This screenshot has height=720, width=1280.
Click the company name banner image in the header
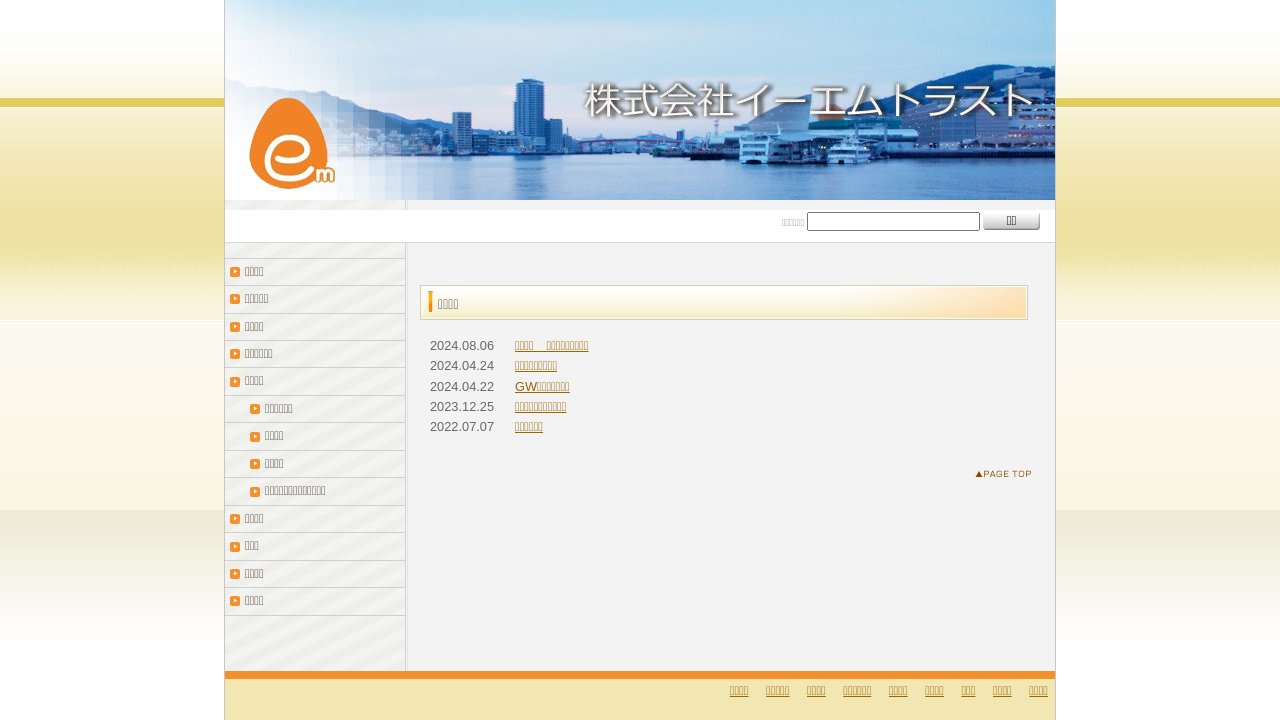tap(808, 100)
